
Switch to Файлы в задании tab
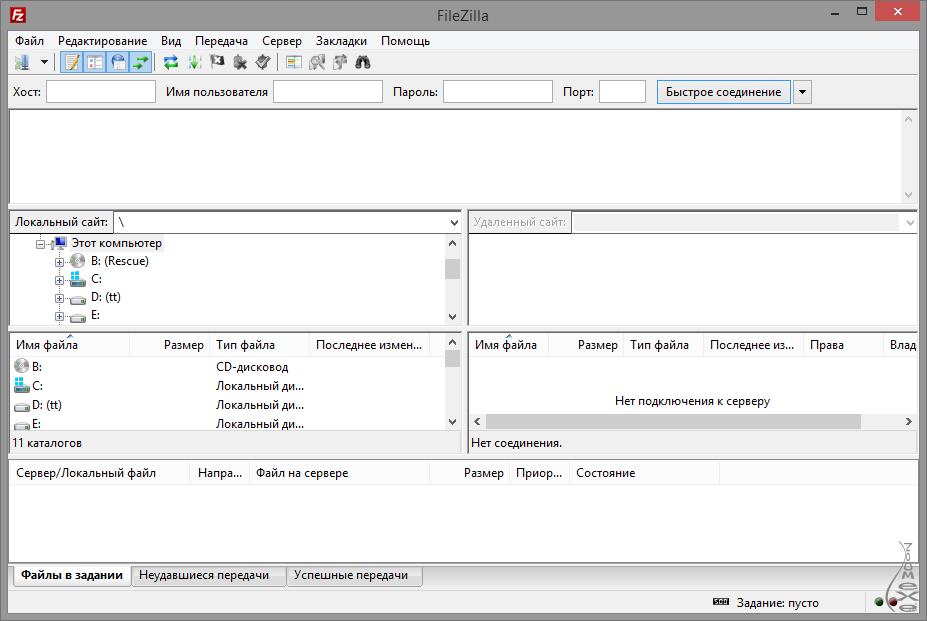tap(72, 575)
